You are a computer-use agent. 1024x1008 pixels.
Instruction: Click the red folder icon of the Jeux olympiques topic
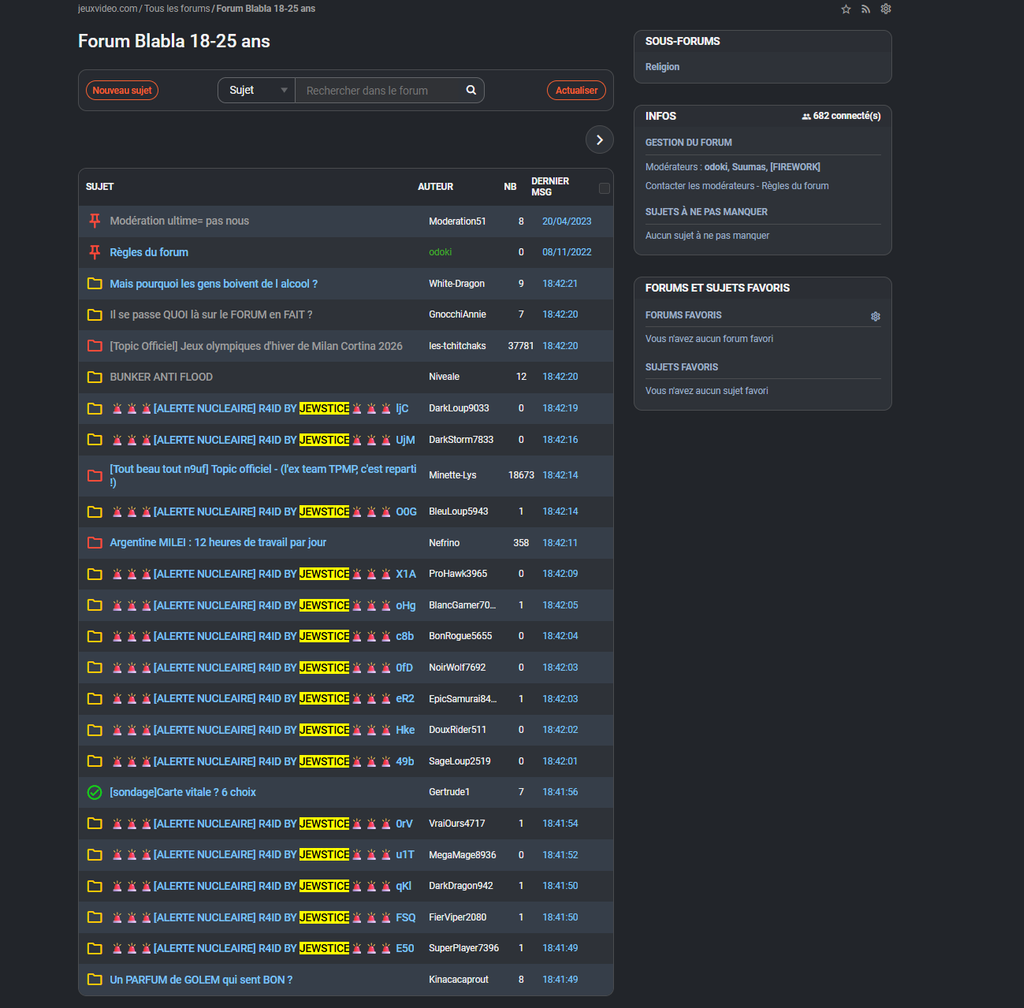95,346
